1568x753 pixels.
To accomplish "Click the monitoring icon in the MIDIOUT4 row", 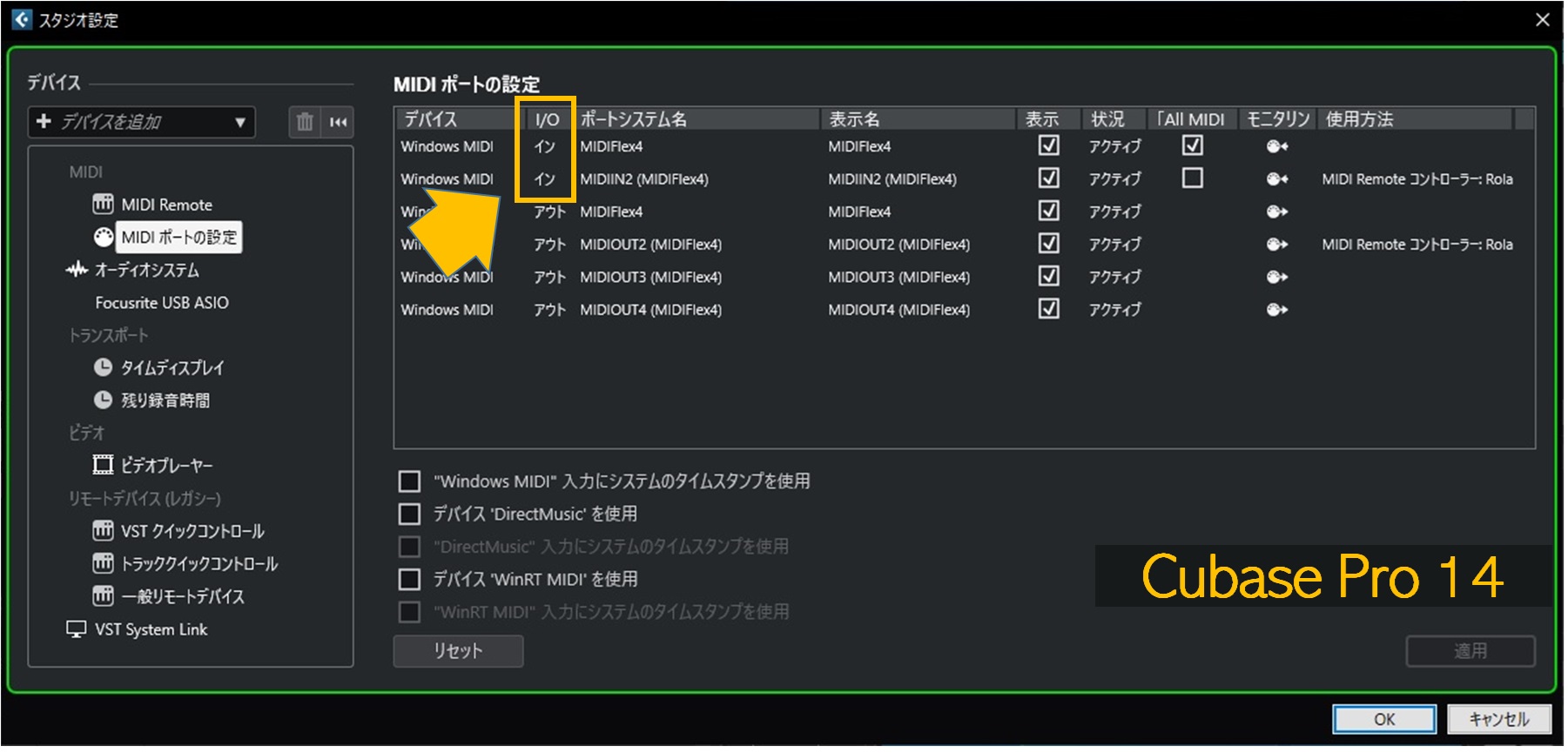I will coord(1277,310).
